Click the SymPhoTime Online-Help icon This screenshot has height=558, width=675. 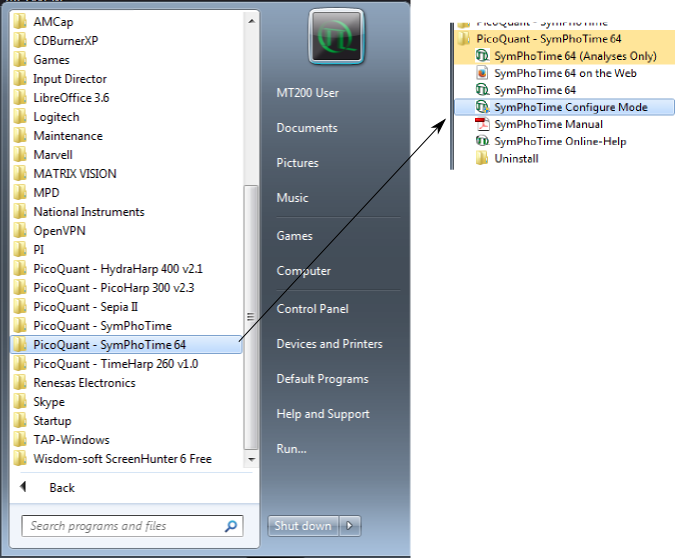coord(482,142)
